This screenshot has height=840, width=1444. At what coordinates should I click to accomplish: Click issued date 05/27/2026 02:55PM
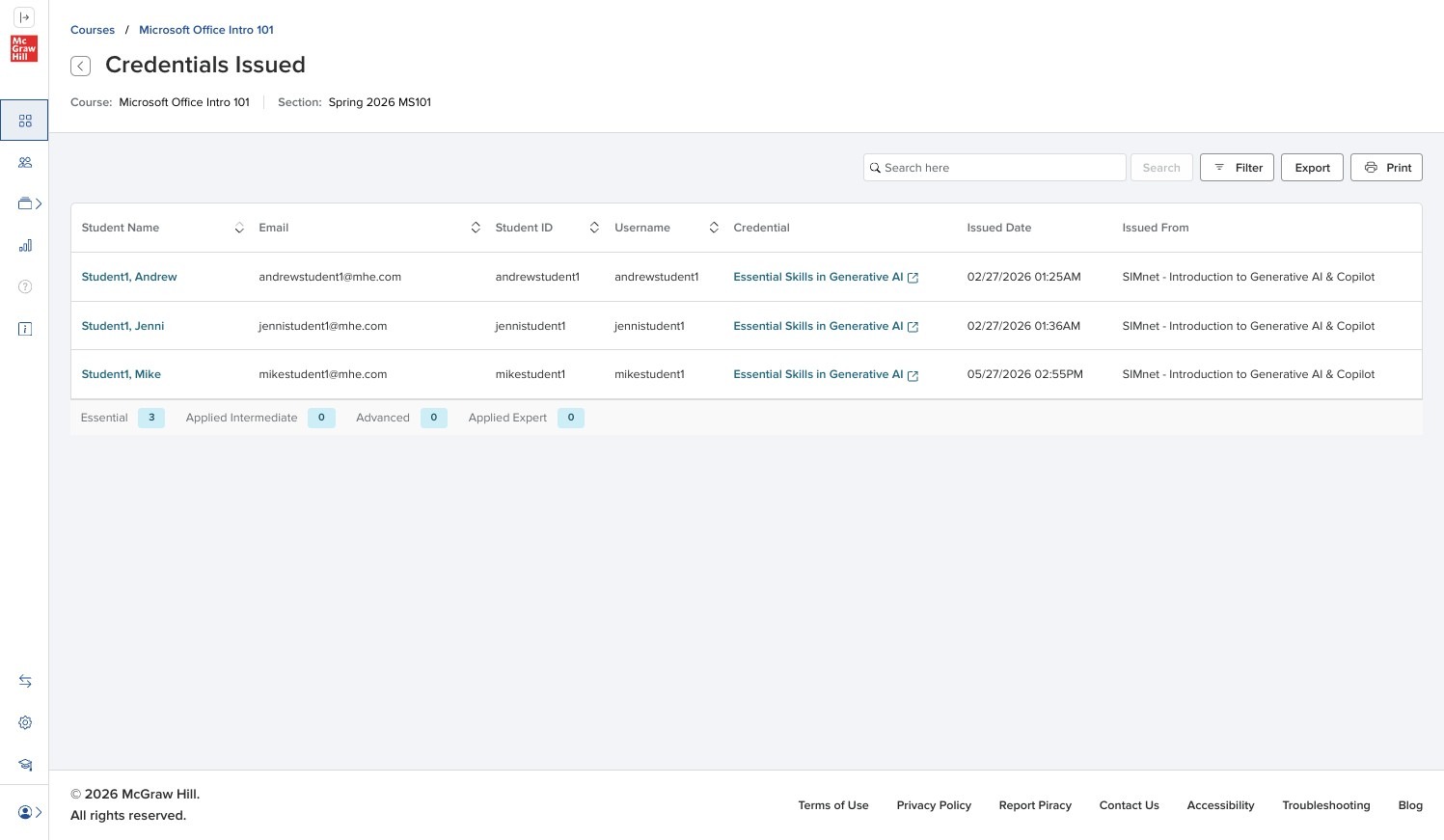coord(1024,374)
